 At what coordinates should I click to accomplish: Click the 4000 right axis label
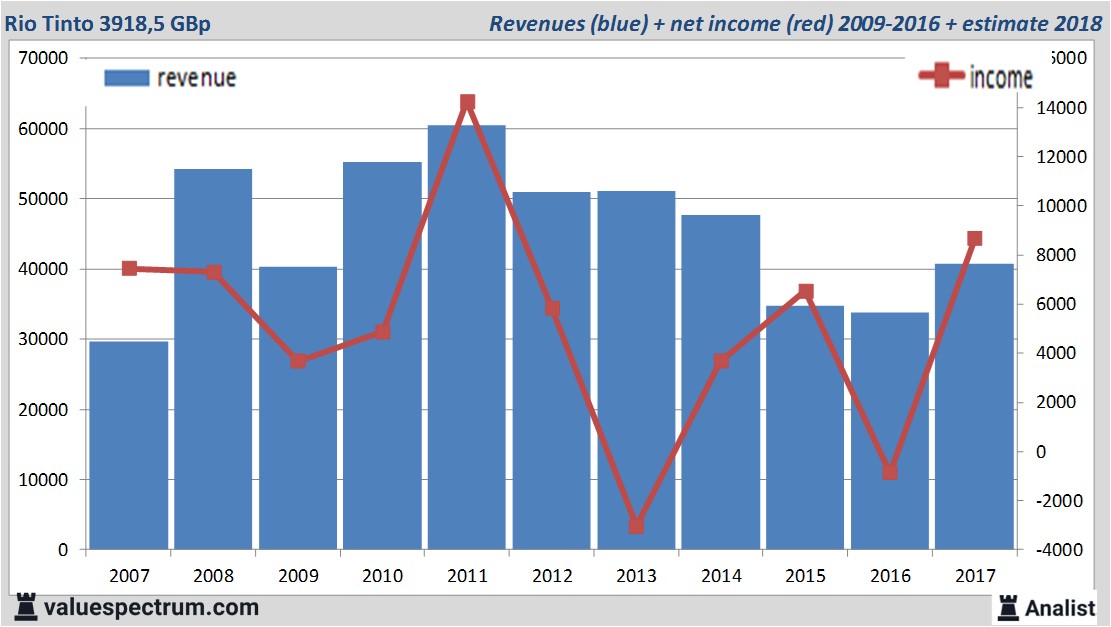[1056, 353]
